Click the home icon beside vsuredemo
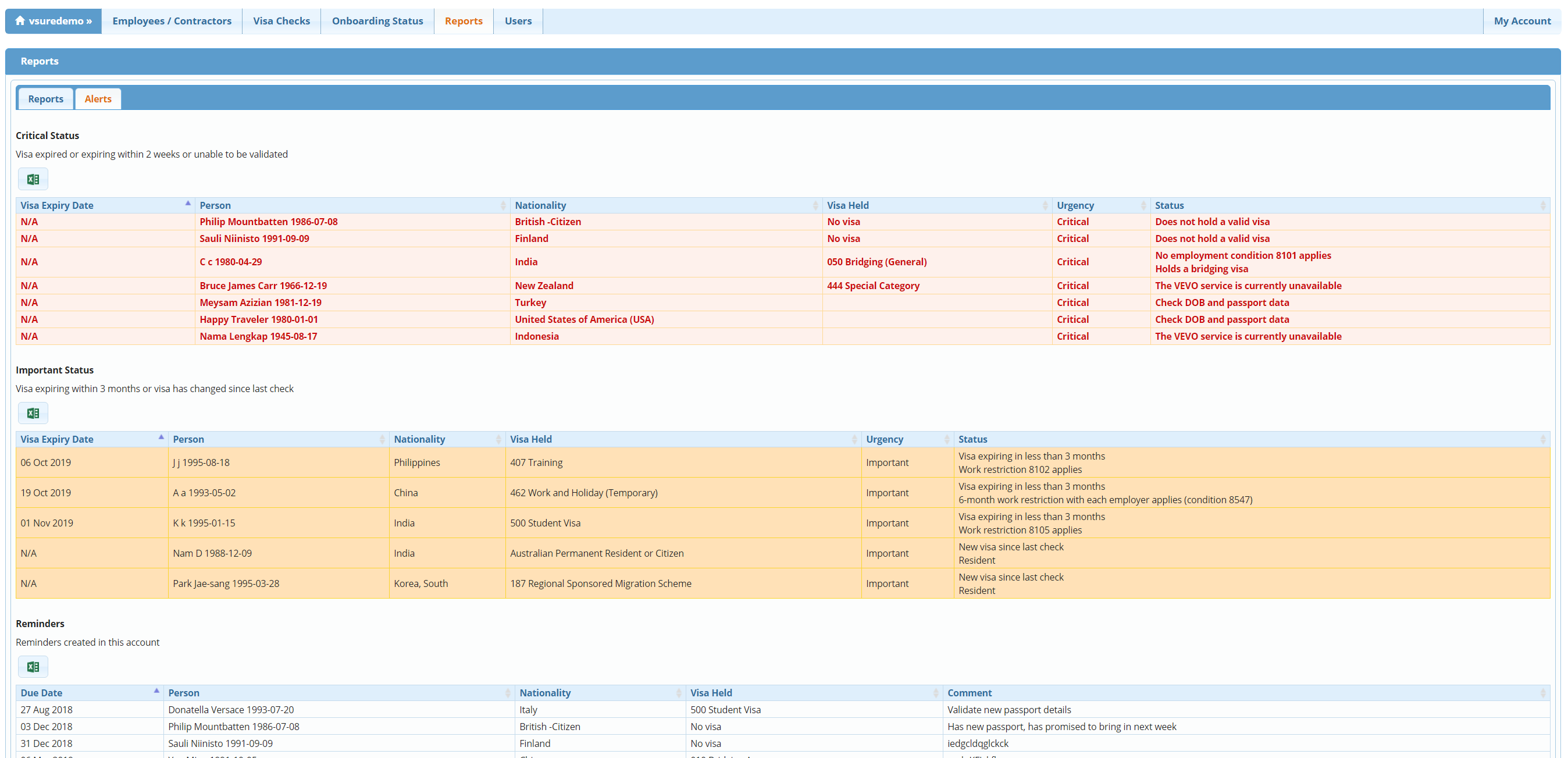This screenshot has width=1568, height=758. click(18, 20)
